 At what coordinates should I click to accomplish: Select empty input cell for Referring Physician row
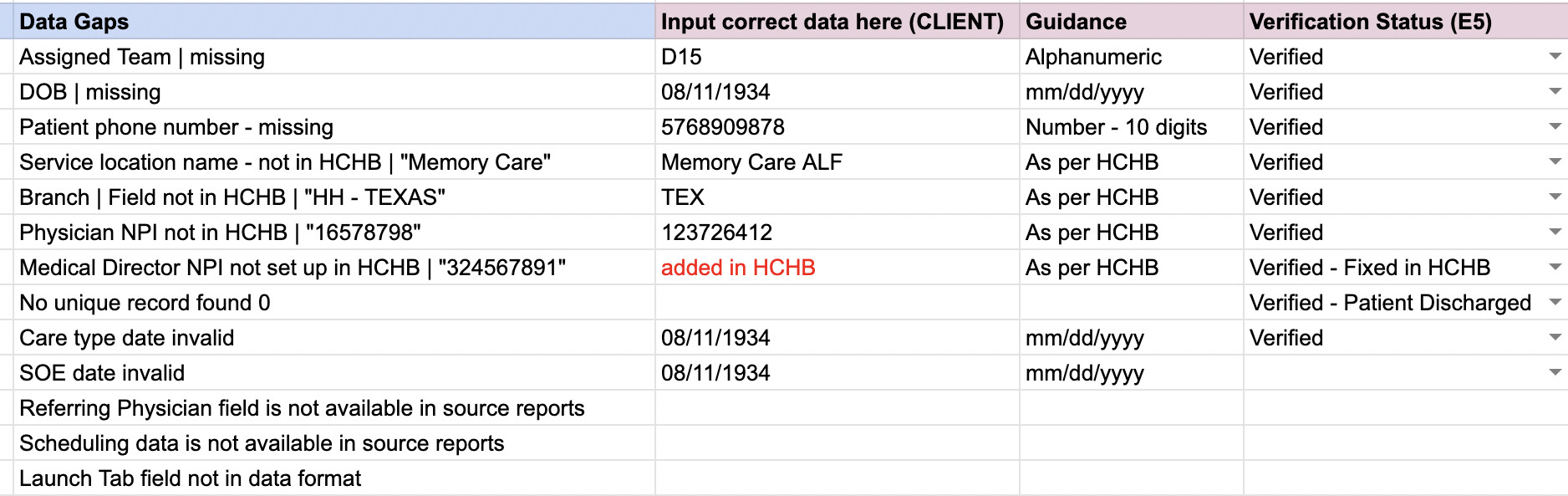click(x=836, y=408)
